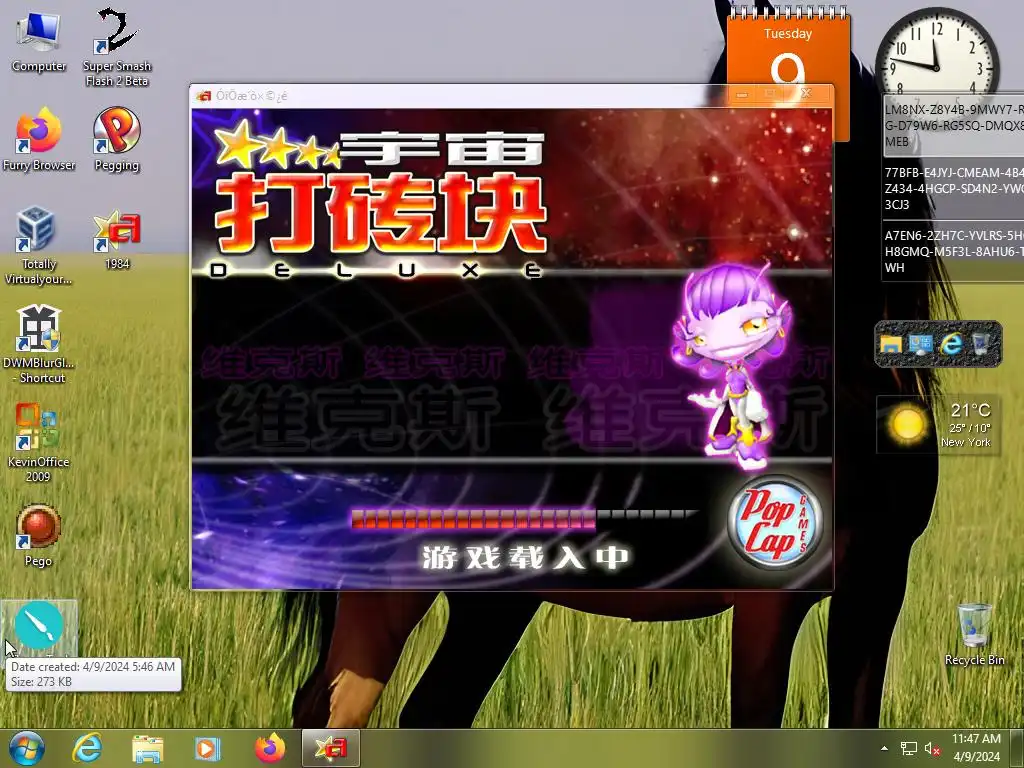Select the DWMBlurGl... Shortcut icon

[39, 345]
